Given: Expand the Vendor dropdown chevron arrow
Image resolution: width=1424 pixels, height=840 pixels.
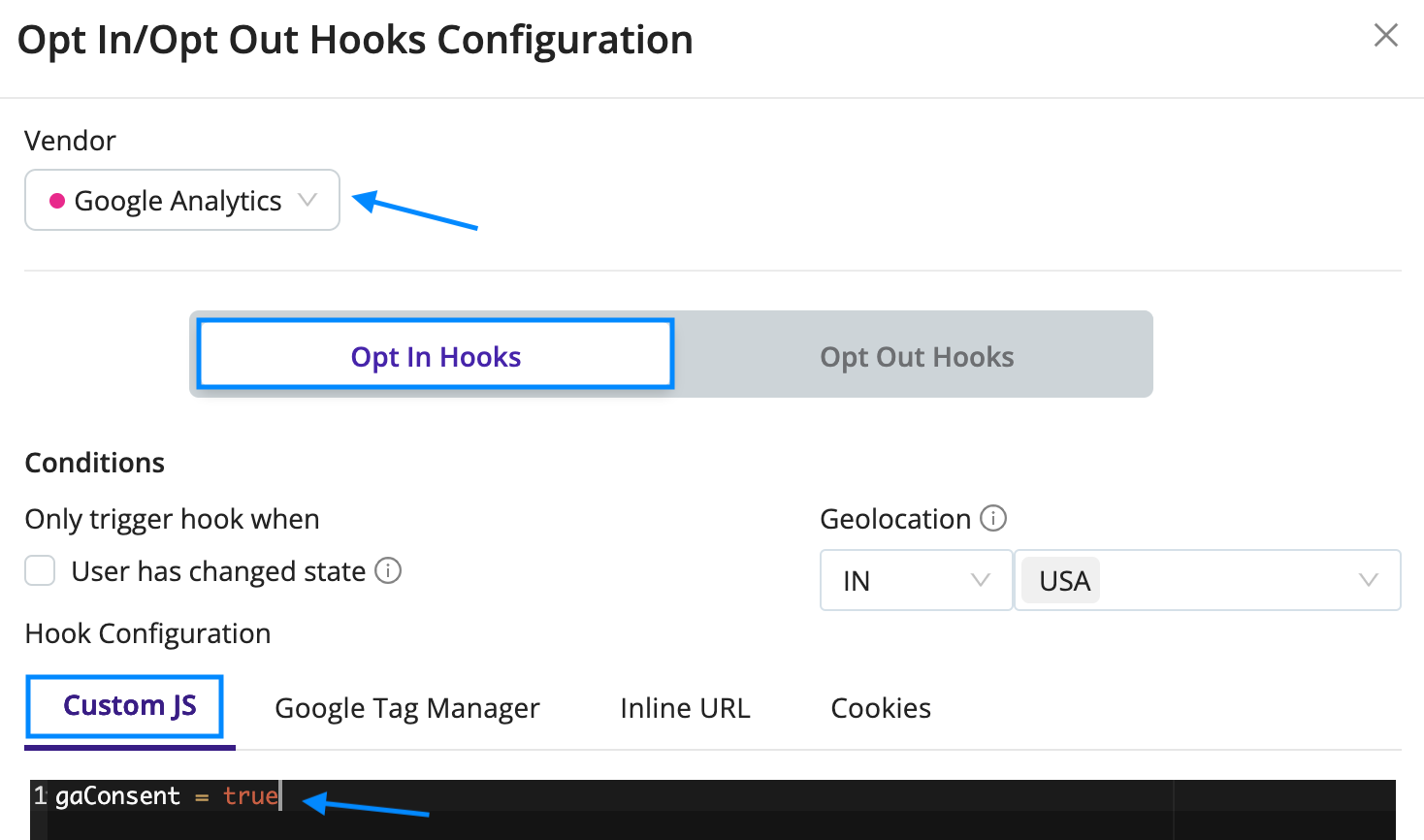Looking at the screenshot, I should pyautogui.click(x=307, y=200).
